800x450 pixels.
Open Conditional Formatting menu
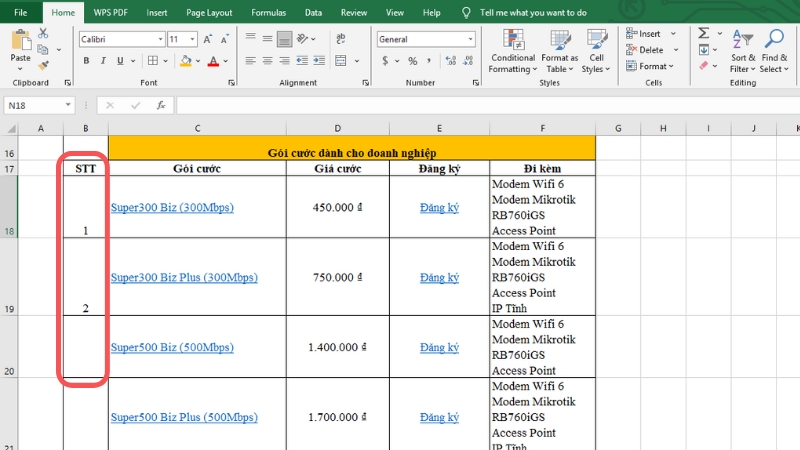click(x=512, y=50)
